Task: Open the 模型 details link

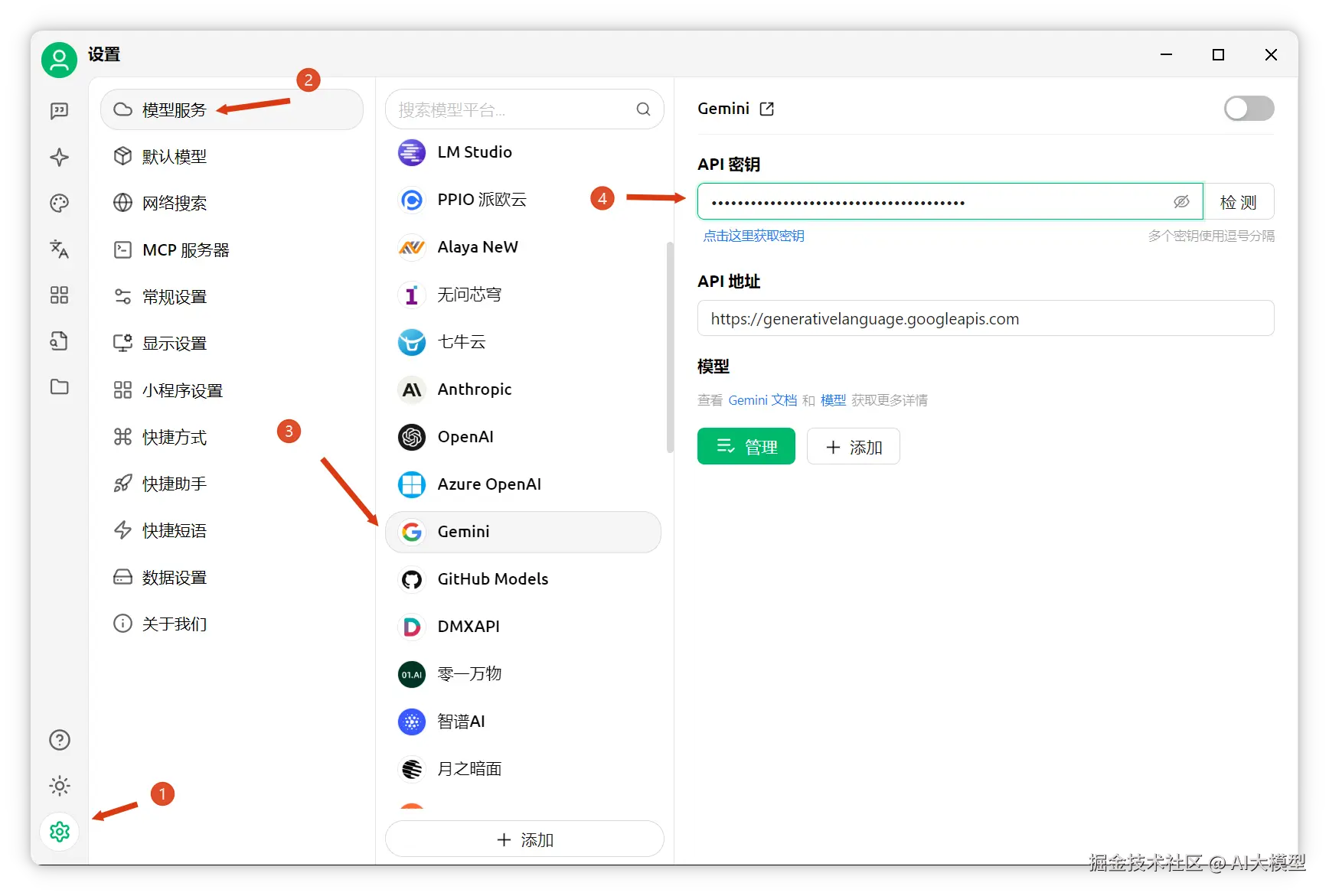Action: pos(833,400)
